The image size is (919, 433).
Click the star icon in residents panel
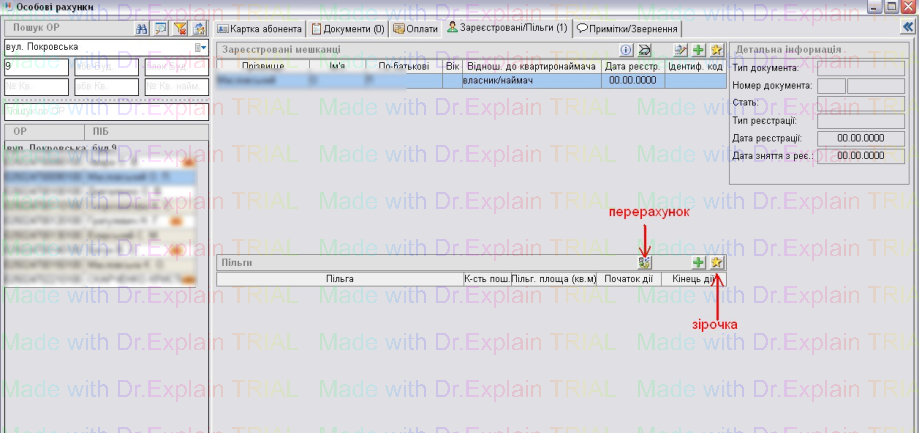coord(716,49)
